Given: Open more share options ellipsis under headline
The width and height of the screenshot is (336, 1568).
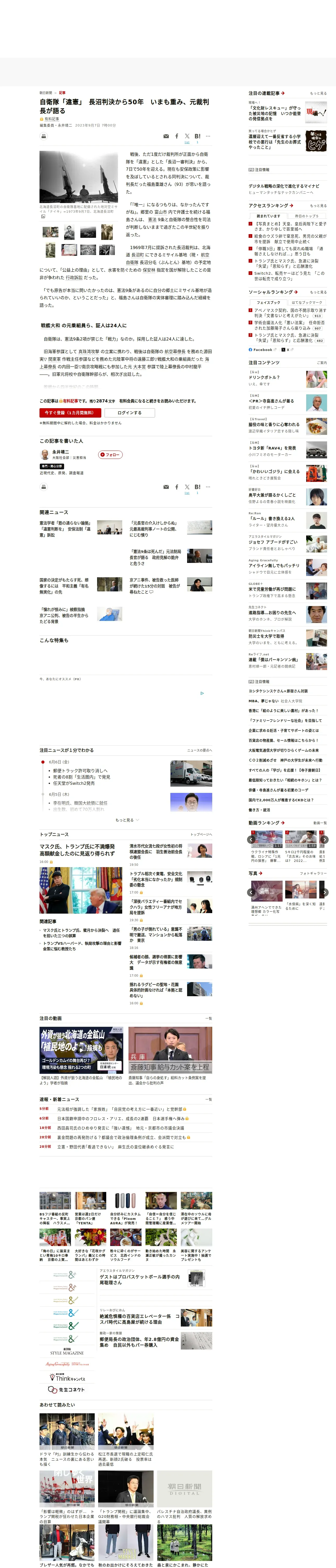Looking at the screenshot, I should pyautogui.click(x=208, y=136).
